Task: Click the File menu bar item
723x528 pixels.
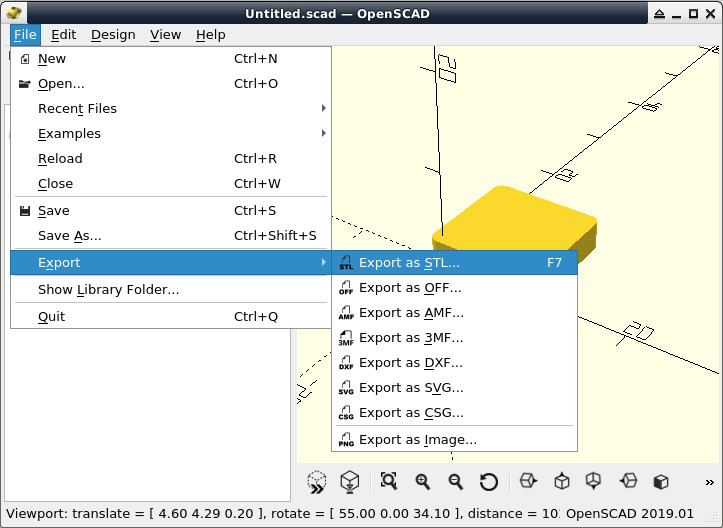Action: tap(25, 35)
